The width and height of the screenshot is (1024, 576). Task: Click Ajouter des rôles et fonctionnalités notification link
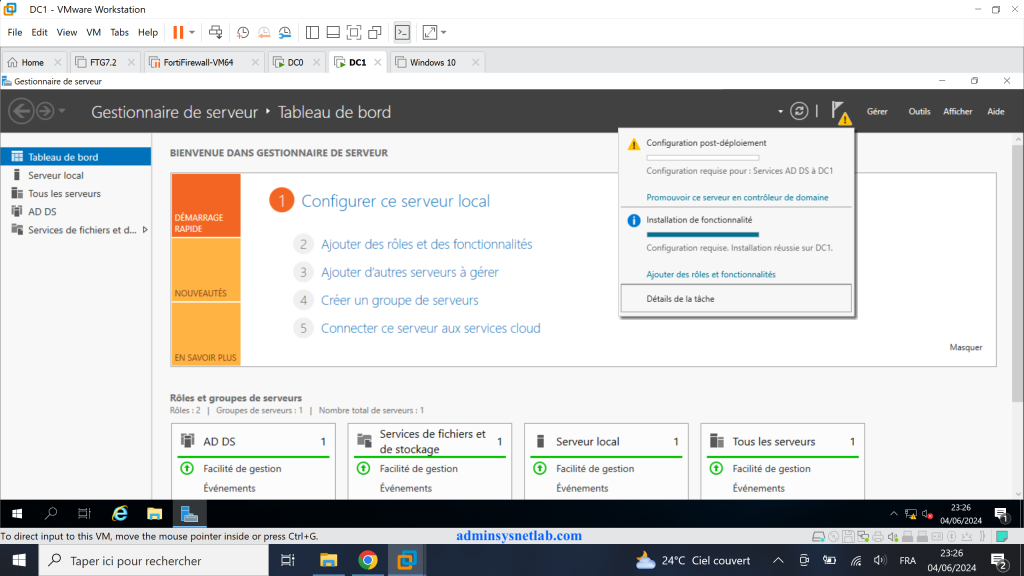(x=711, y=274)
